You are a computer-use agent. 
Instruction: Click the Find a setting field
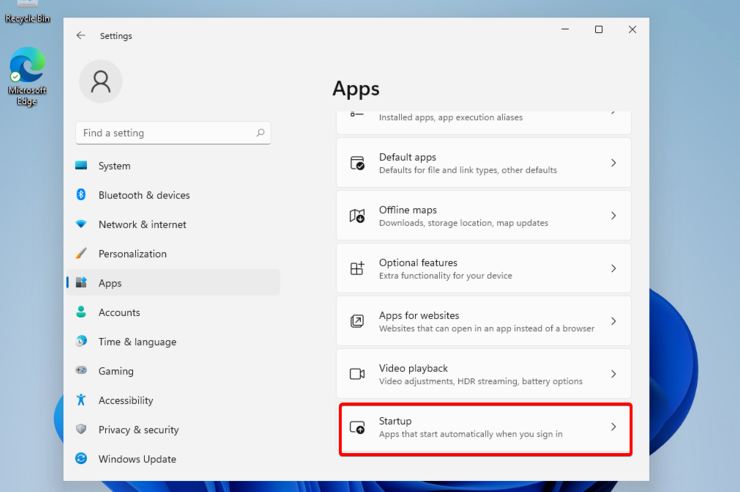click(x=173, y=133)
